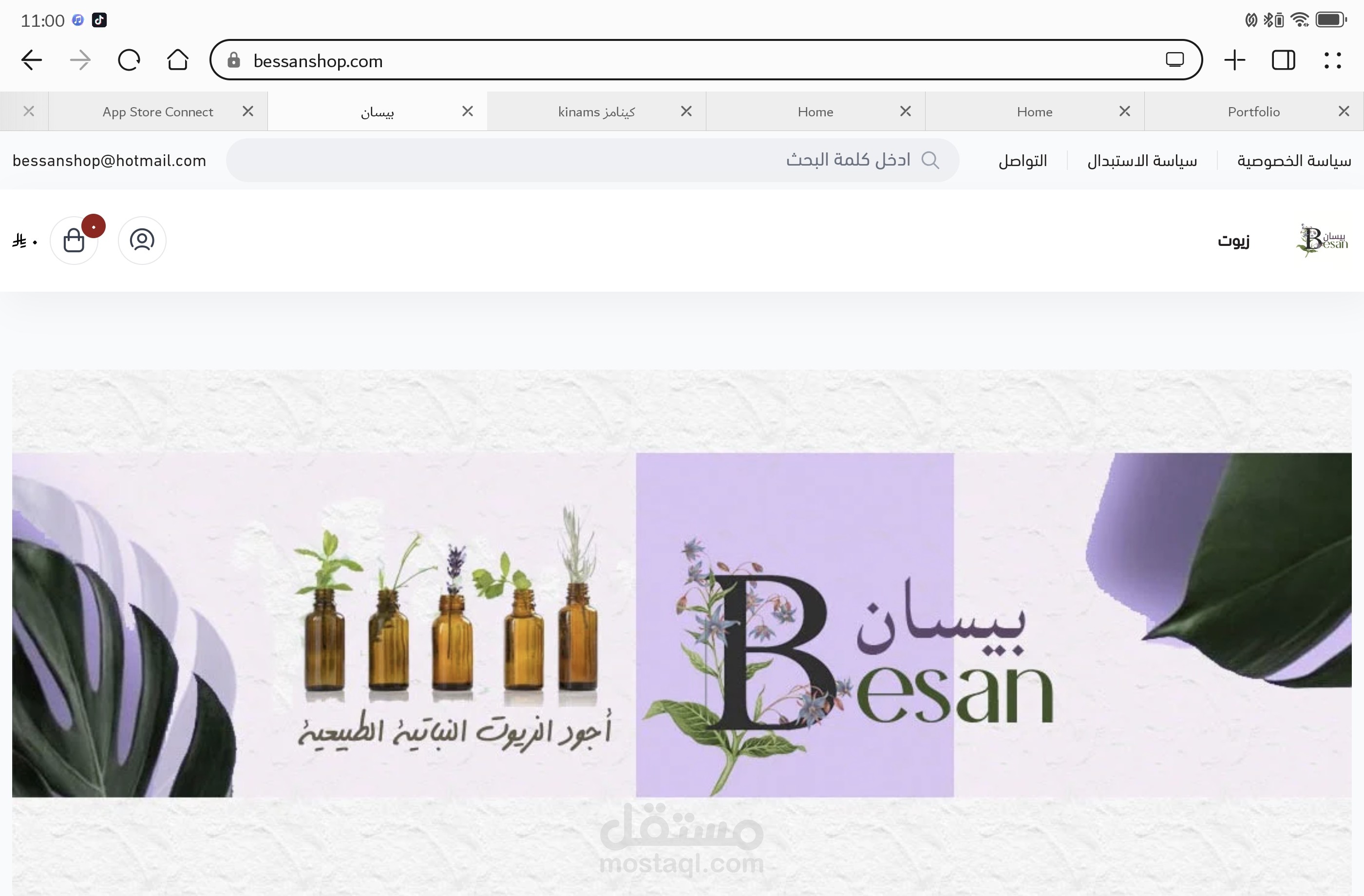Click the bessanshop@hotmail.com email link
Screen dimensions: 1364x896
[x=110, y=161]
